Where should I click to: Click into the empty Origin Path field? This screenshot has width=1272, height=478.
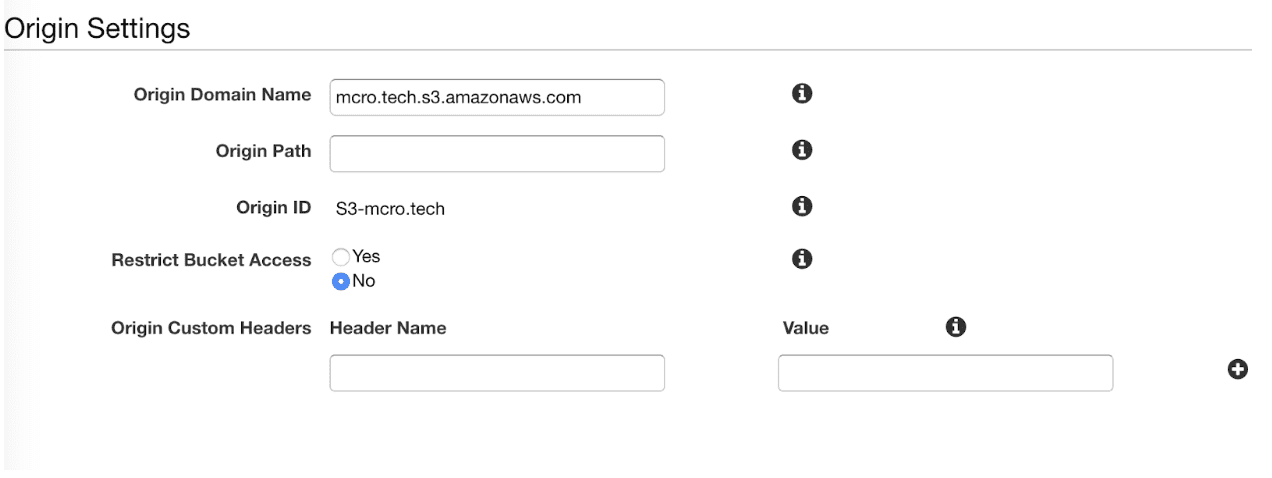pyautogui.click(x=497, y=154)
